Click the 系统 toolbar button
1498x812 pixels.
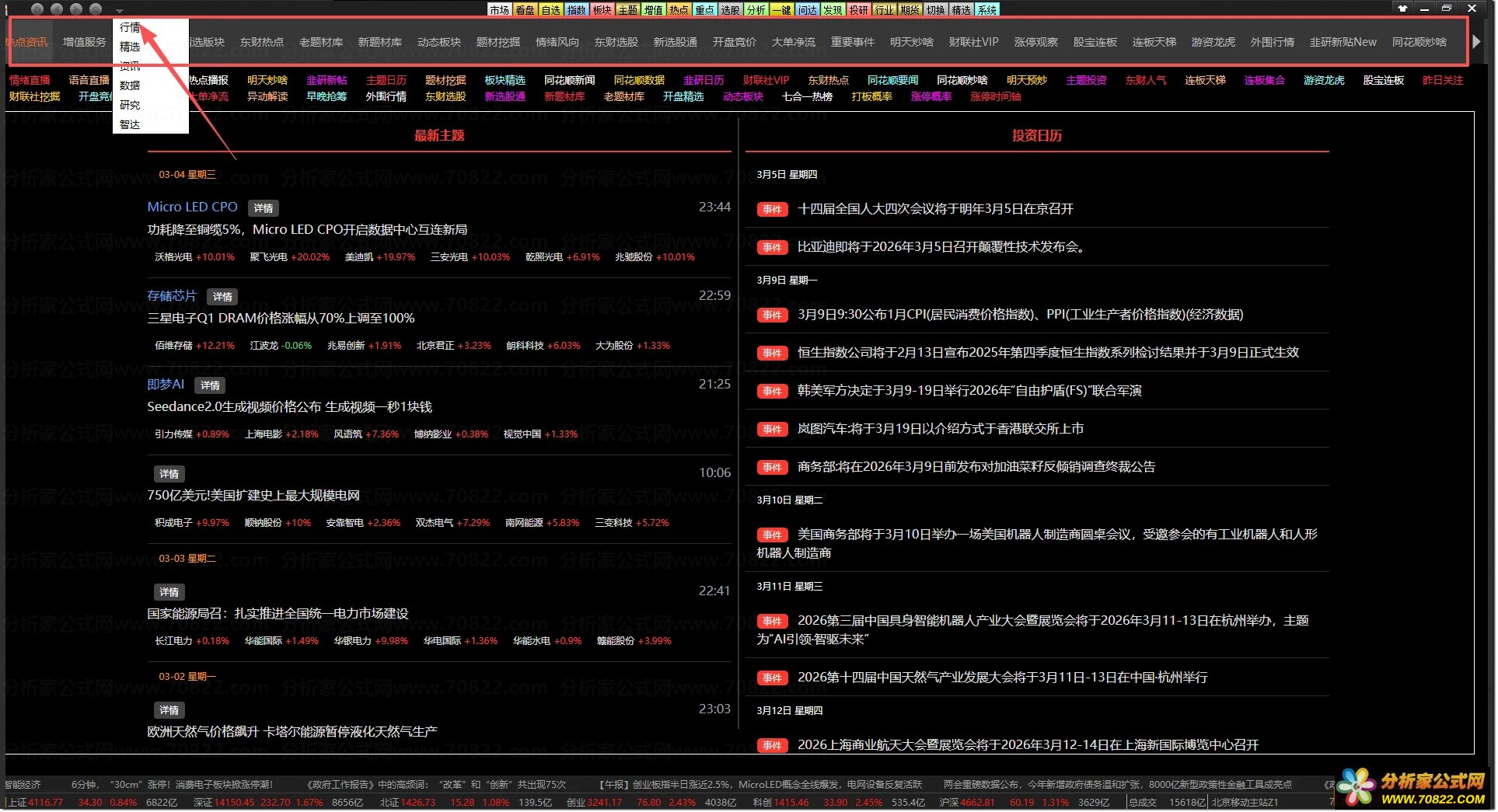[986, 10]
